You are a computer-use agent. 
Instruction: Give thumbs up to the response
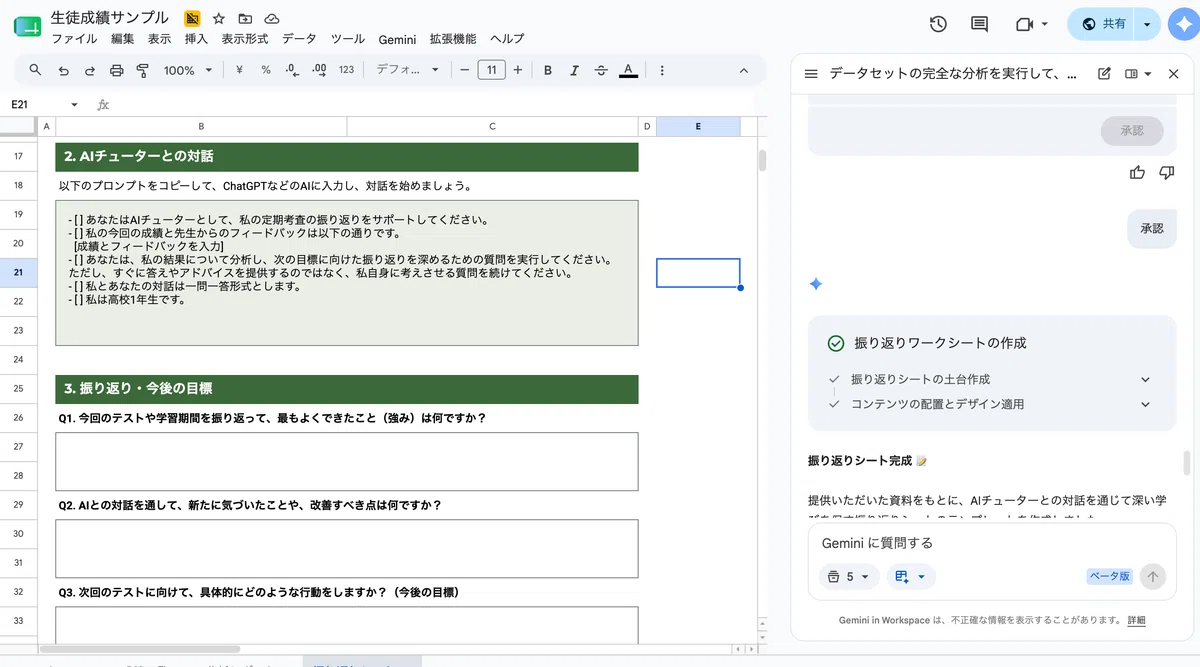(x=1137, y=173)
